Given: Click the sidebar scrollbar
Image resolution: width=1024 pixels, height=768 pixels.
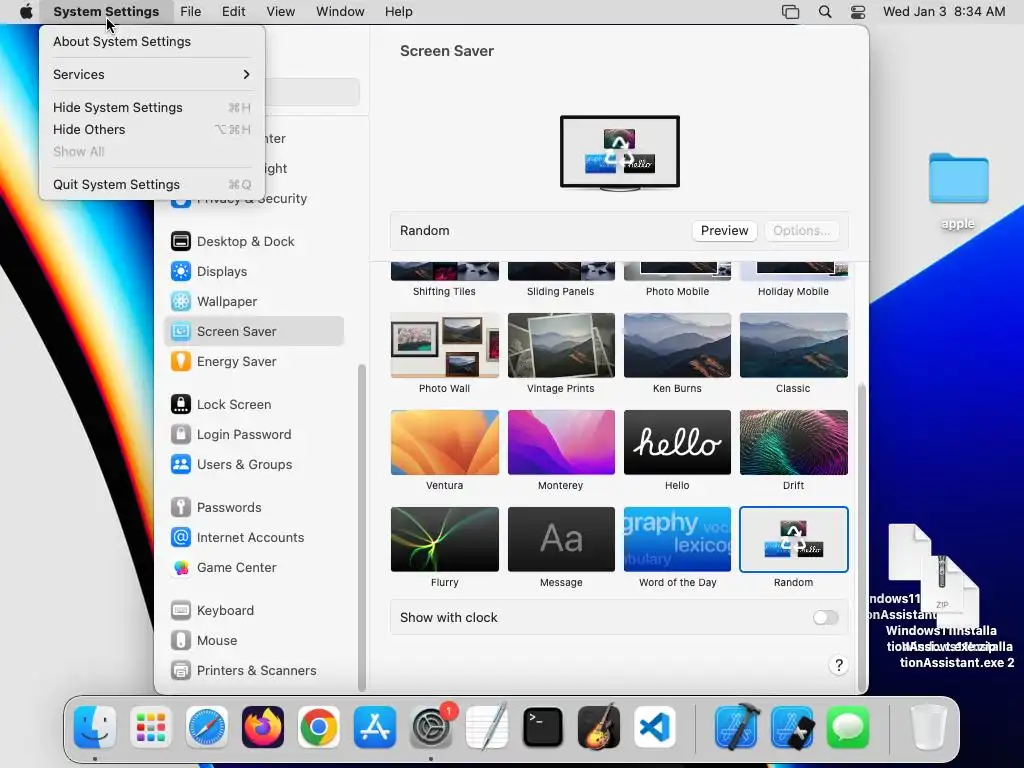Looking at the screenshot, I should click(362, 527).
